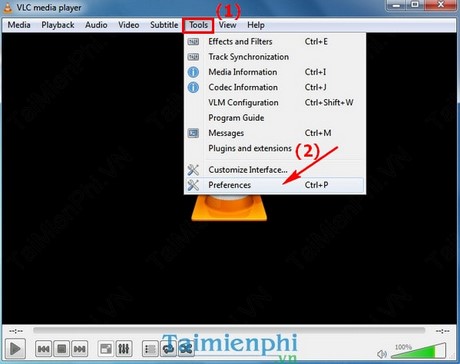Open the Help menu
460x364 pixels.
[256, 25]
